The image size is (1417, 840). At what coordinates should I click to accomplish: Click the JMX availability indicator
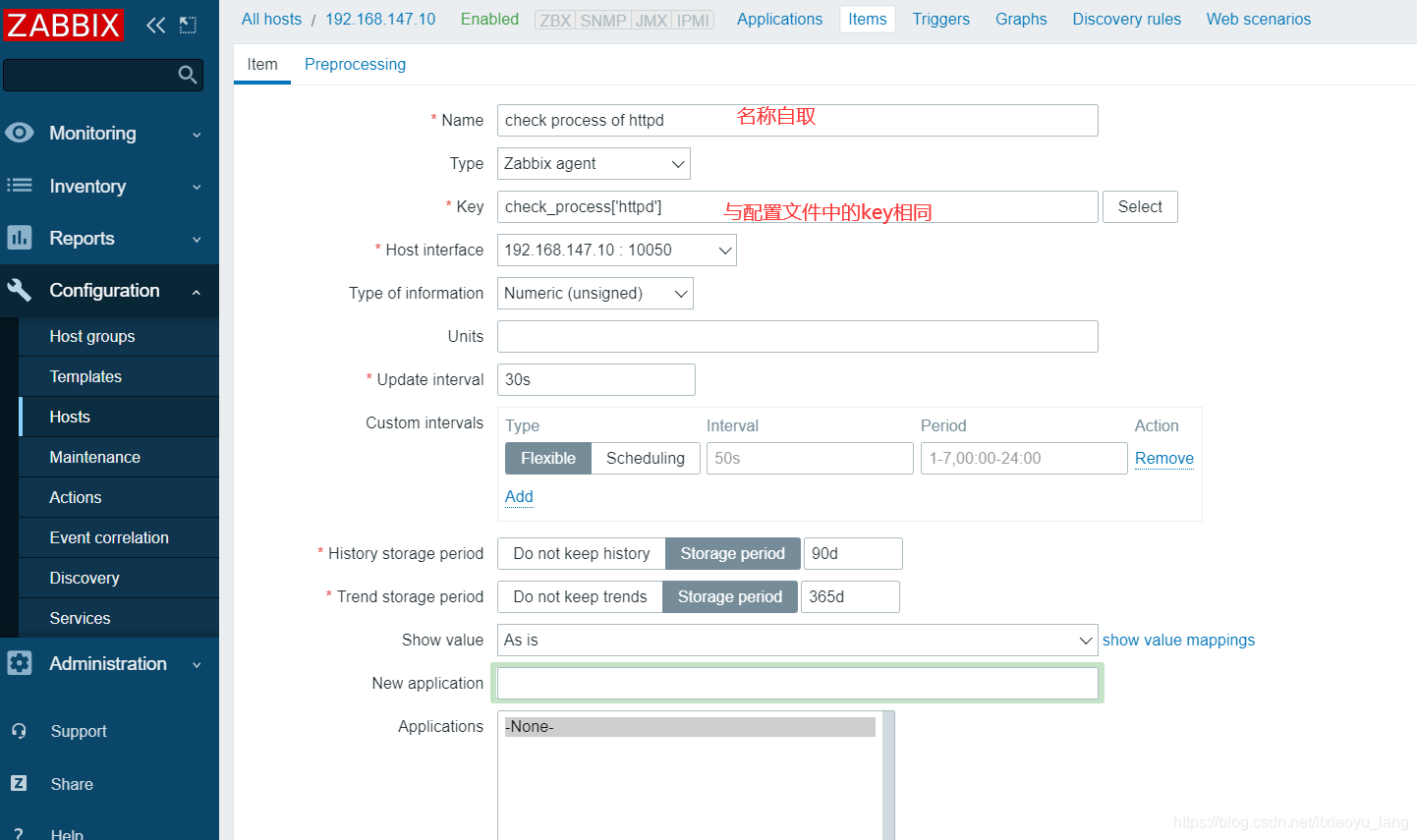(x=652, y=20)
